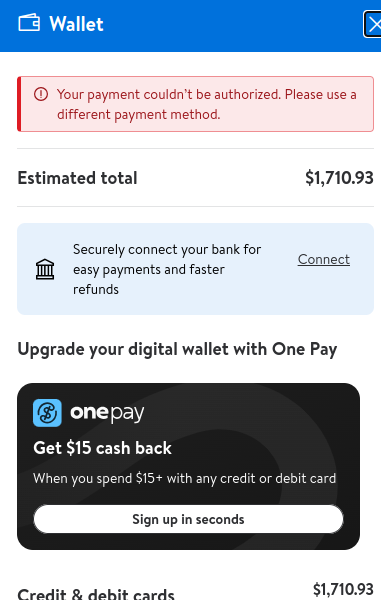Click the blue Wallet header bar background

pyautogui.click(x=230, y=25)
